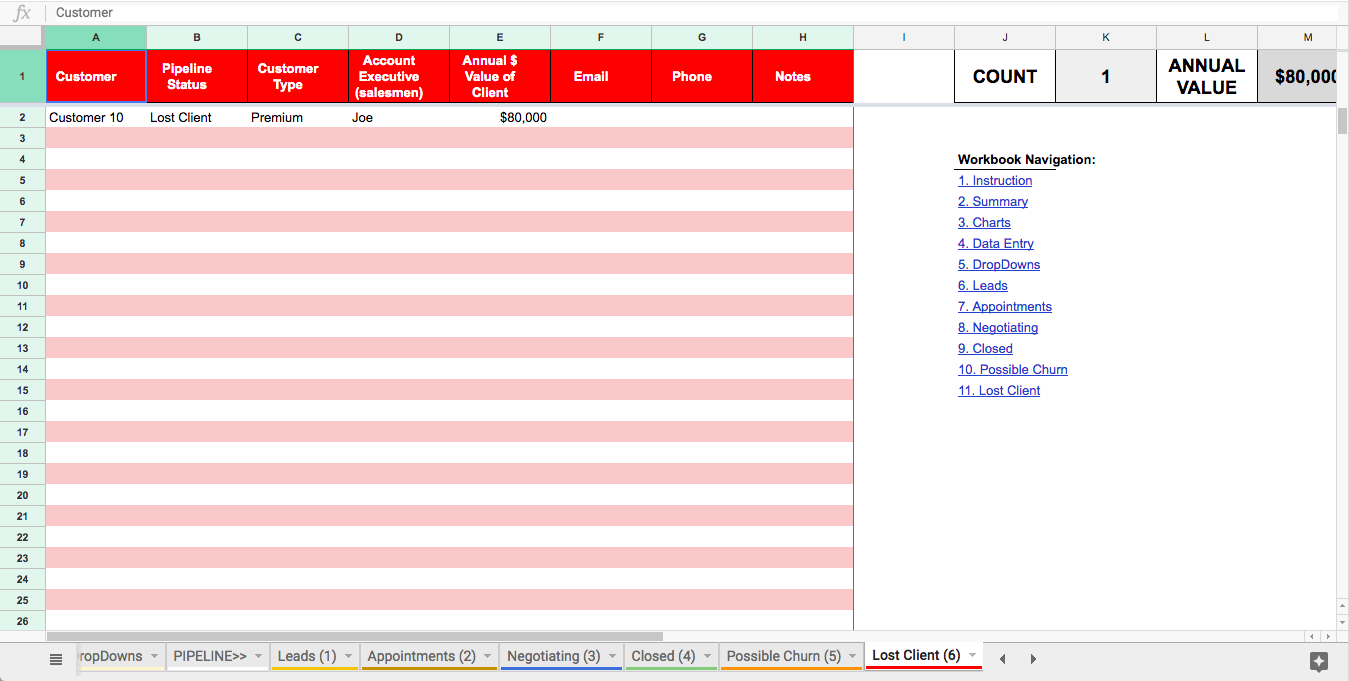This screenshot has height=681, width=1349.
Task: Follow the 8. Negotiating link
Action: click(998, 328)
